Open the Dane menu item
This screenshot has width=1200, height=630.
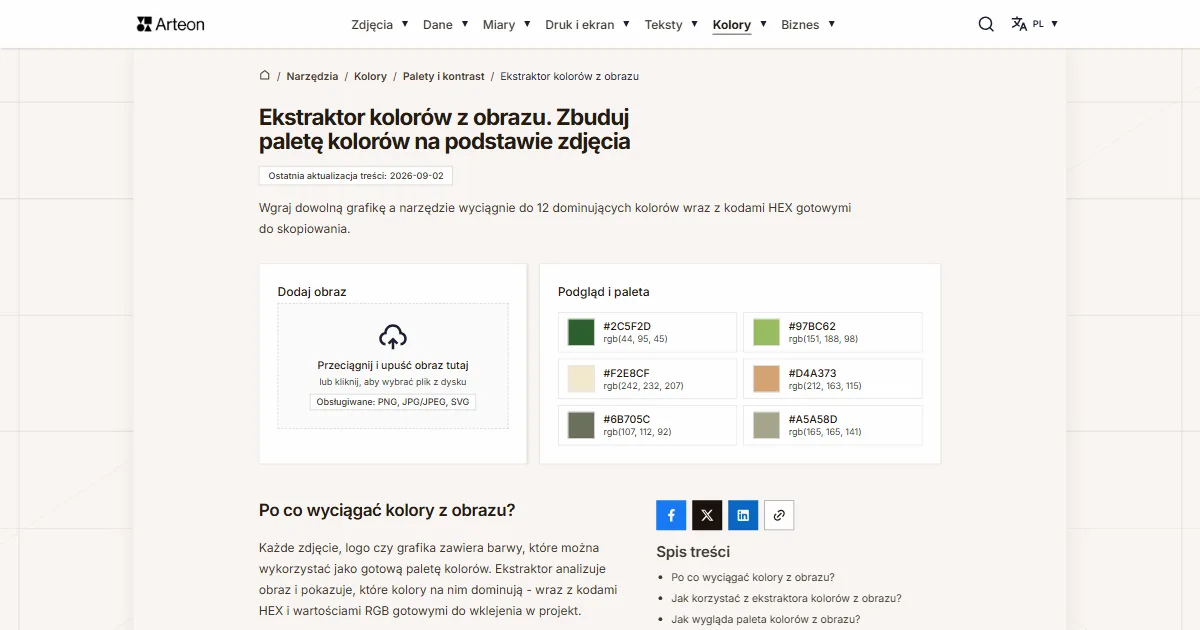coord(438,25)
